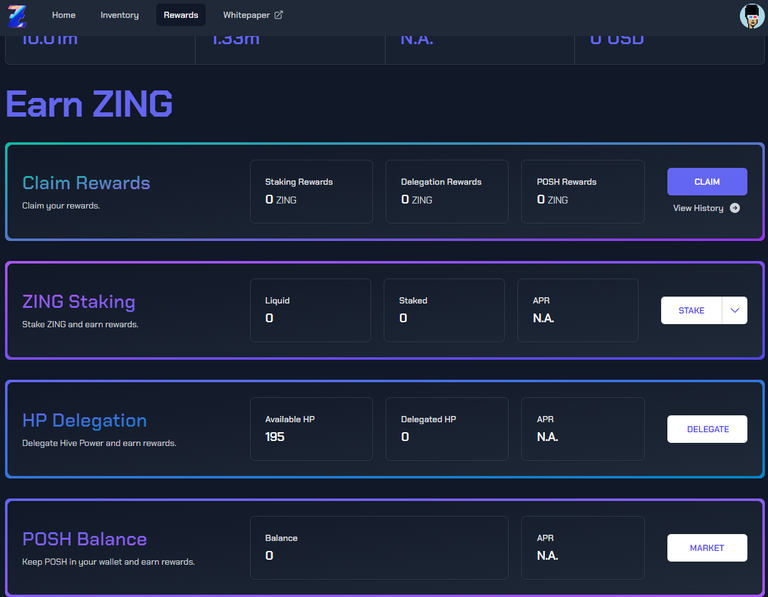Open View History link

click(x=706, y=208)
